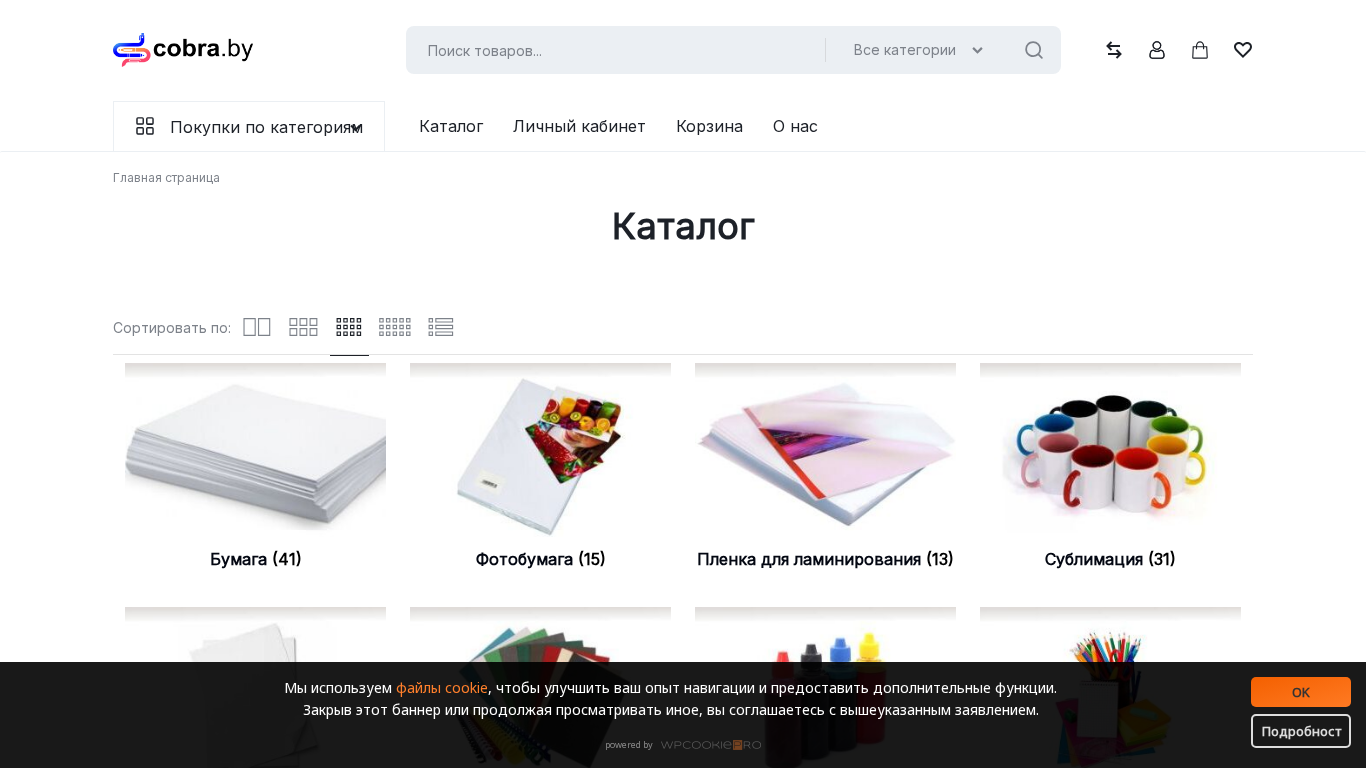
Task: Click the cobra.by logo
Action: coord(183,49)
